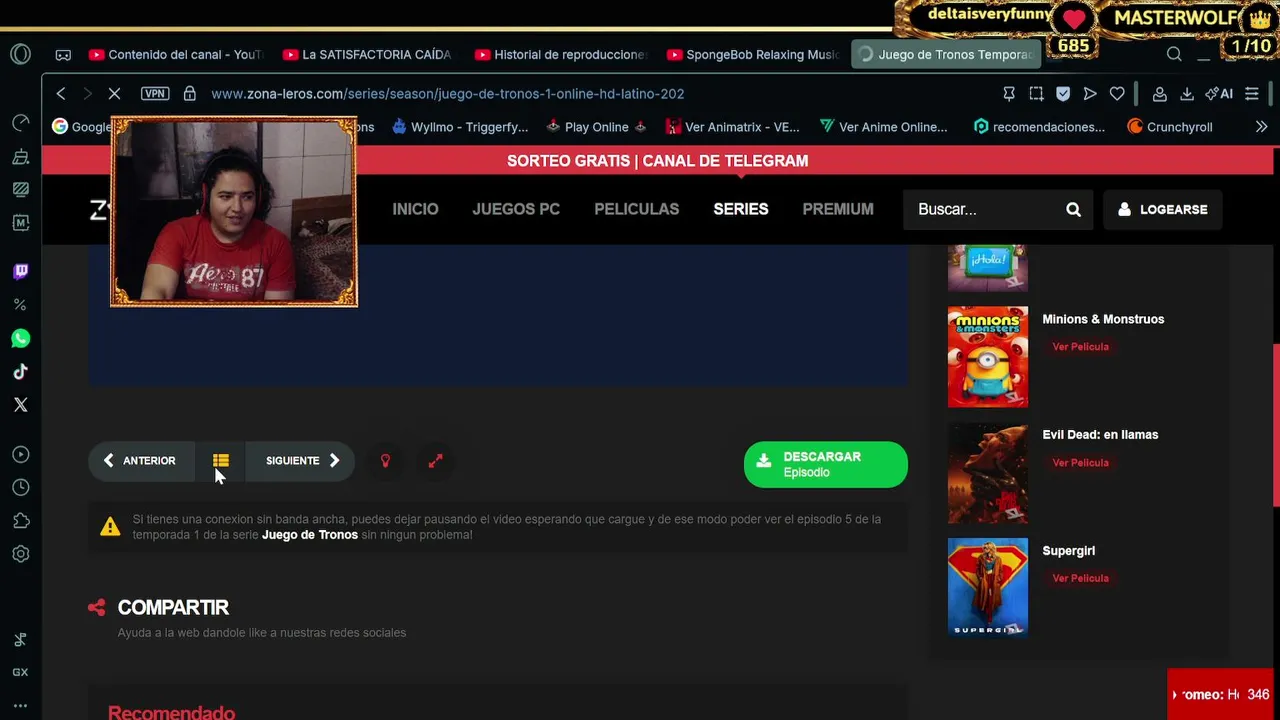Submit search with magnifier button
The image size is (1280, 720).
pyautogui.click(x=1074, y=209)
